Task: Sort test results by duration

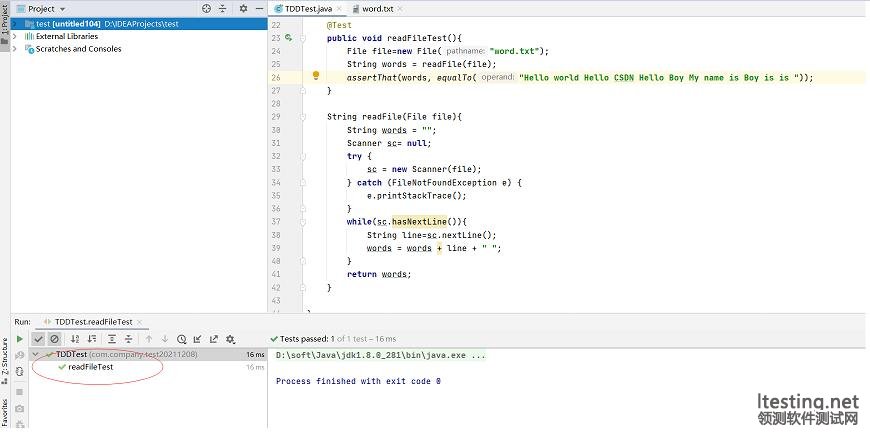Action: click(x=92, y=339)
